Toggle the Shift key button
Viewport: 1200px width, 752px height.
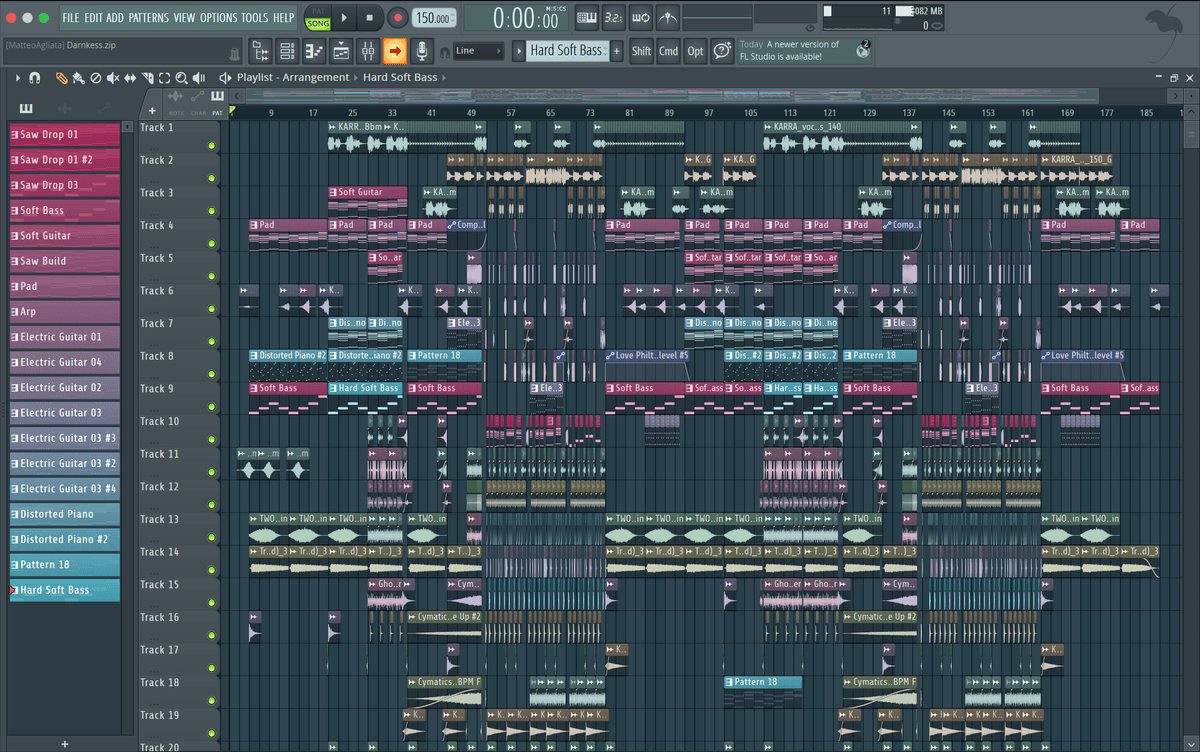pyautogui.click(x=641, y=51)
